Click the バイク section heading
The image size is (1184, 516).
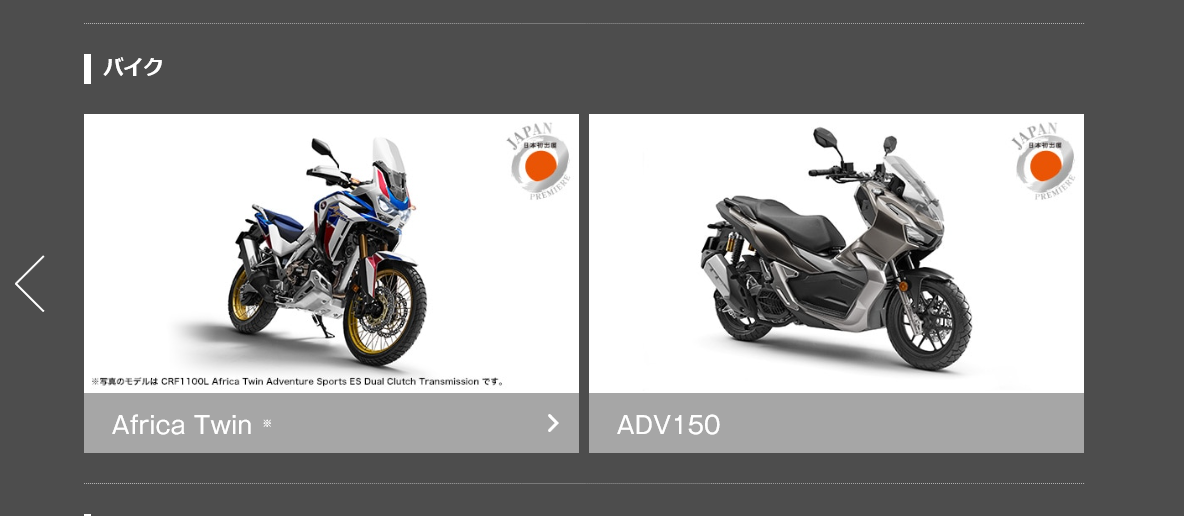pyautogui.click(x=133, y=67)
